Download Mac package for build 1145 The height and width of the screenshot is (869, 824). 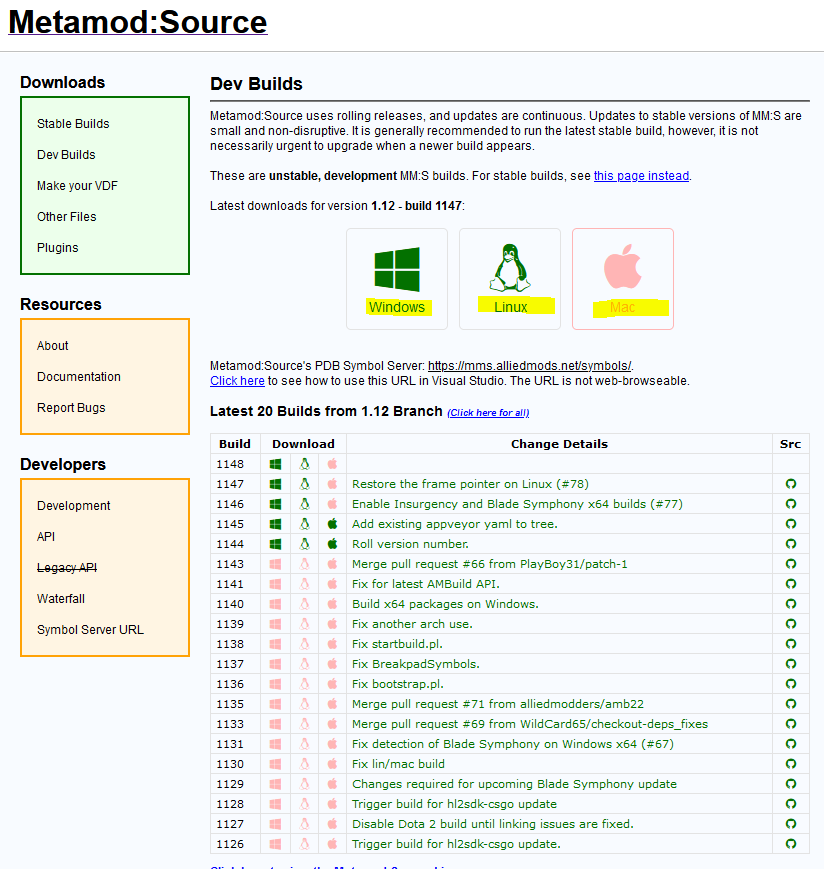pyautogui.click(x=332, y=524)
